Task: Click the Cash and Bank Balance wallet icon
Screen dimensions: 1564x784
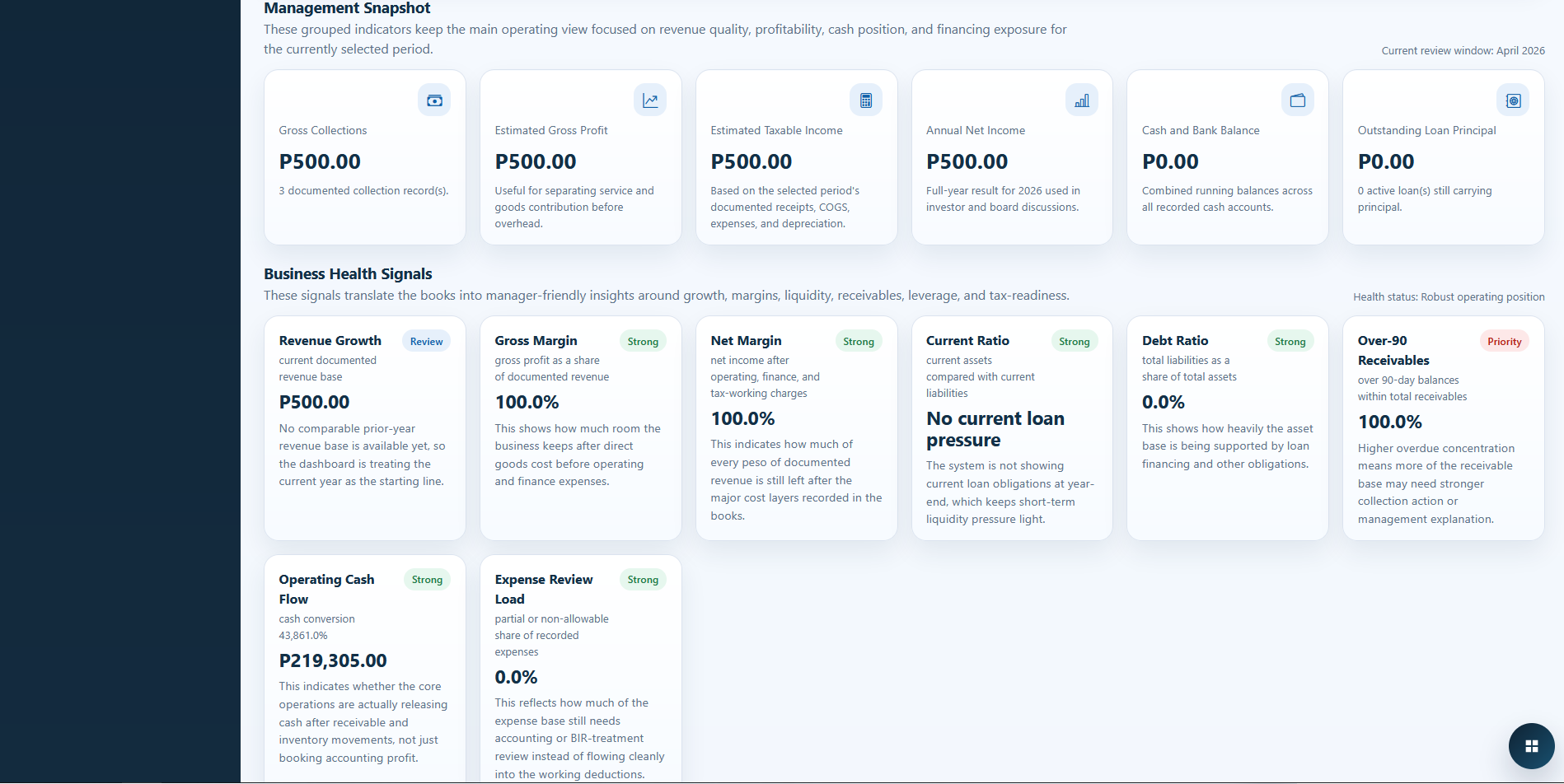Action: pos(1298,100)
